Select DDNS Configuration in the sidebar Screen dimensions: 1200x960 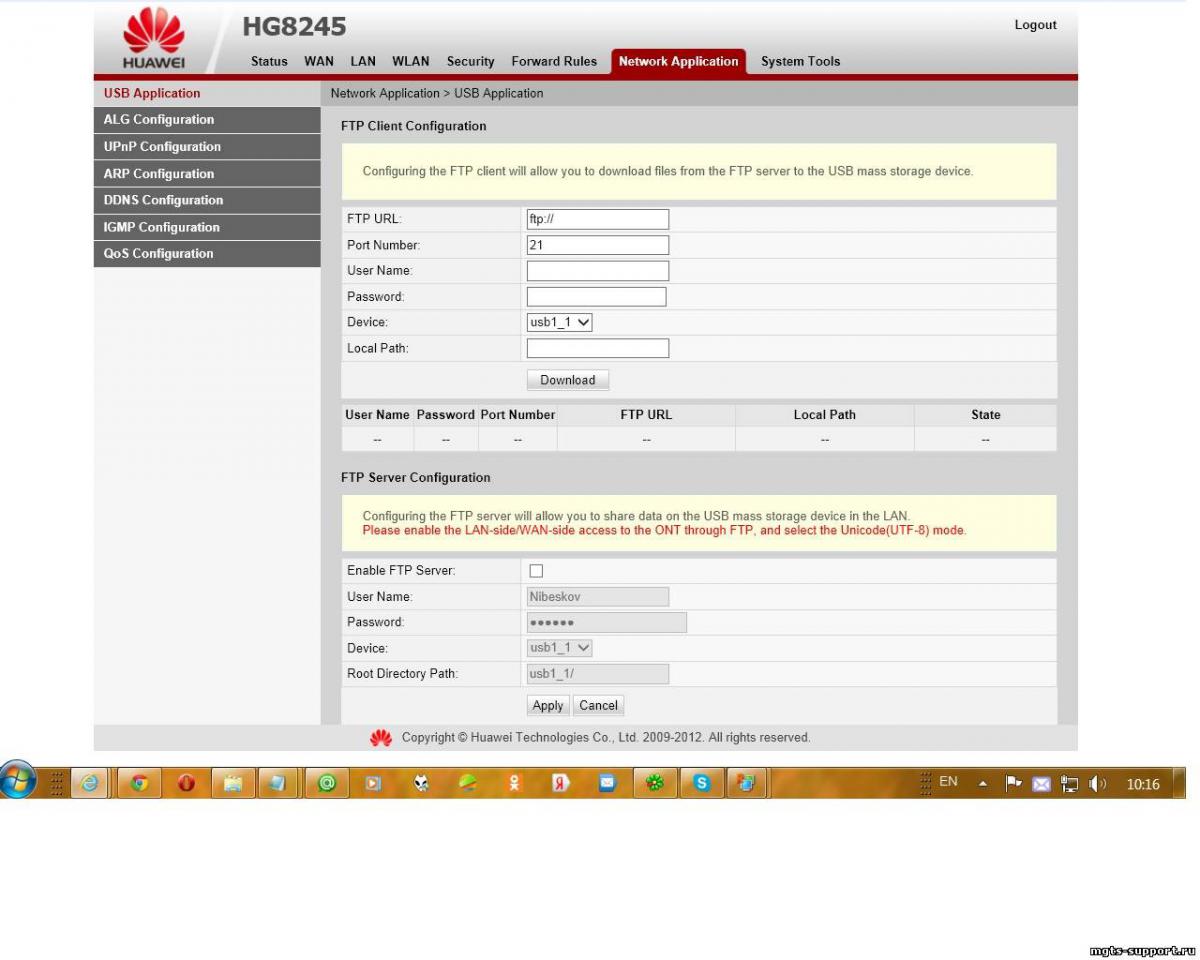[x=164, y=200]
